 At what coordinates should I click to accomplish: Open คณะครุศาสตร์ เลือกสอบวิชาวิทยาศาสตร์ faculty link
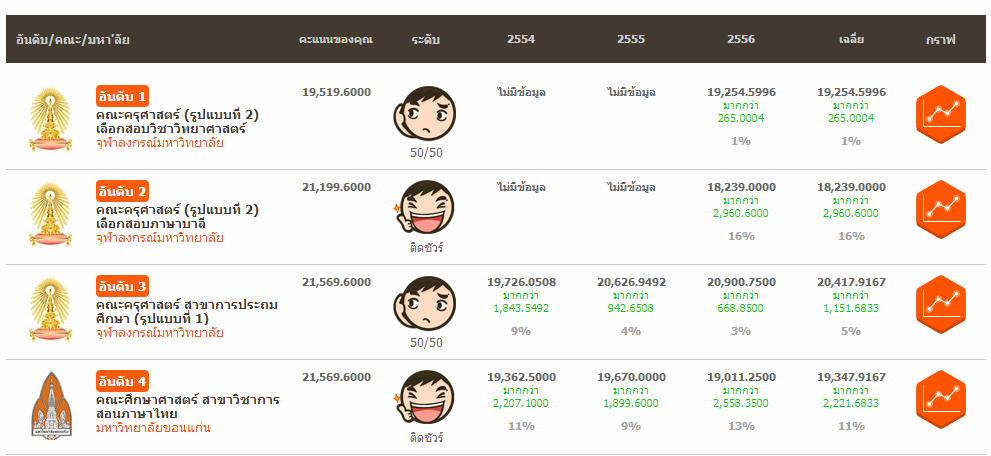[x=177, y=122]
